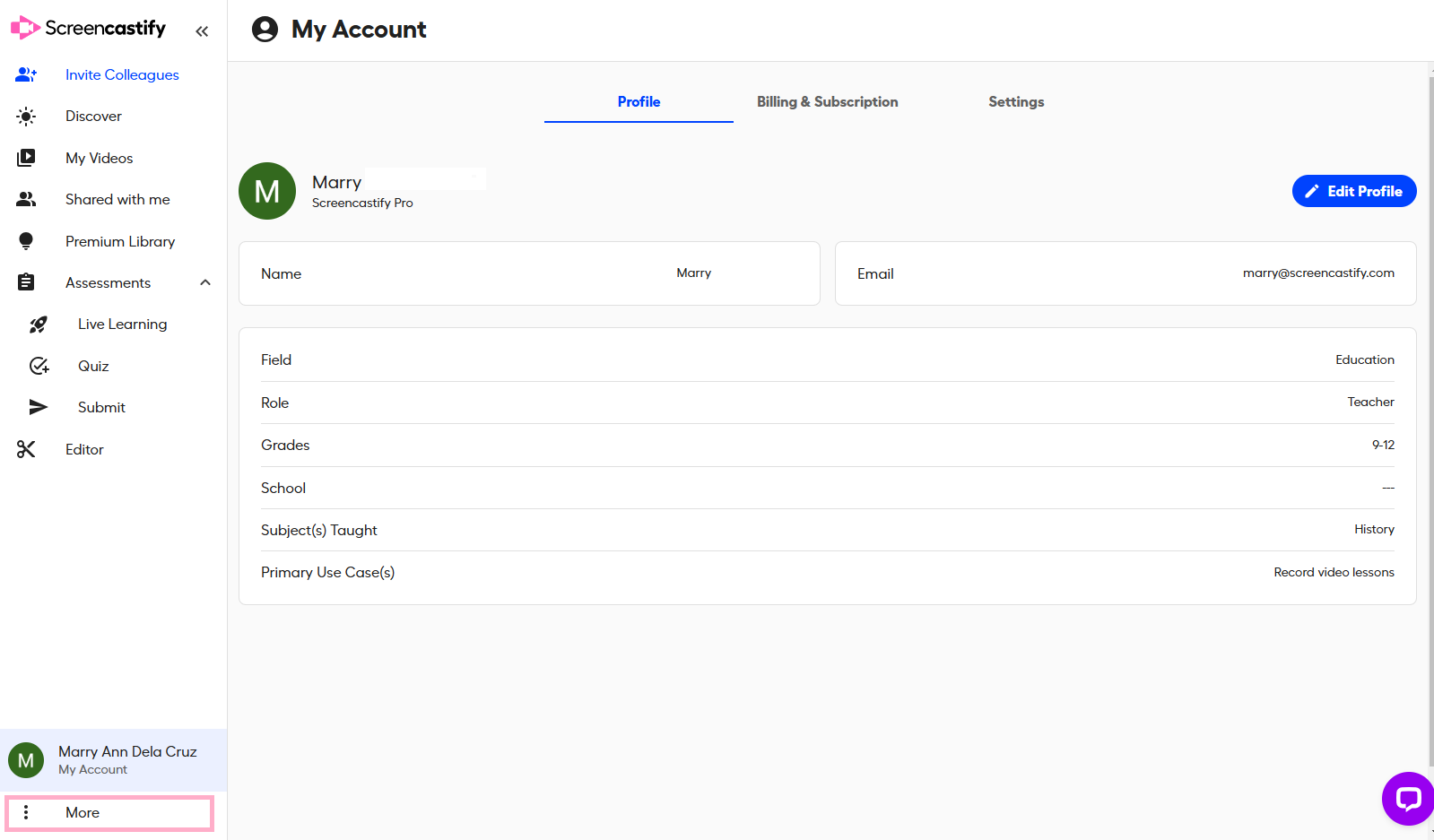Click the large green profile avatar
The width and height of the screenshot is (1434, 840).
pos(267,191)
